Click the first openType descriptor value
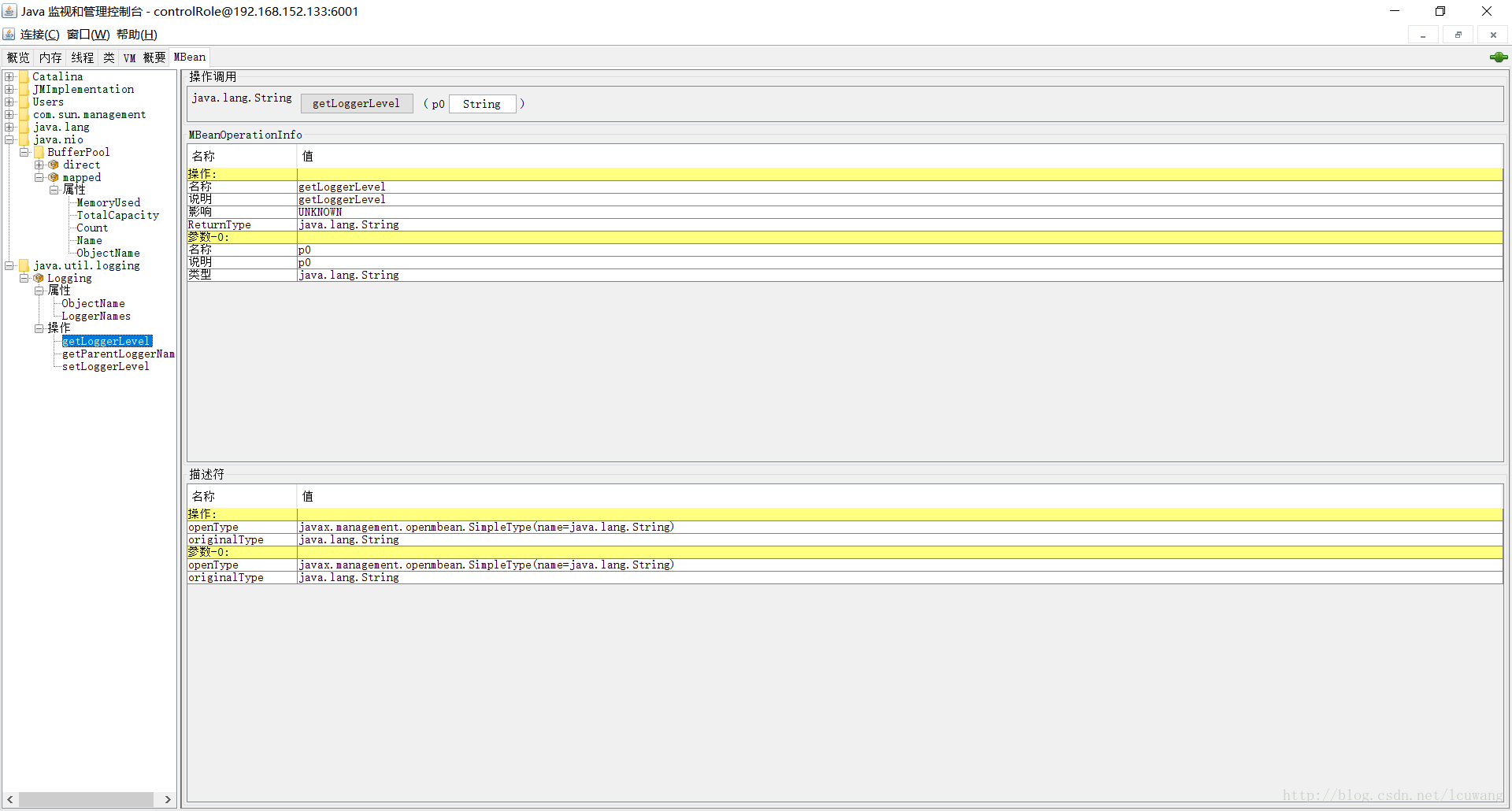 click(487, 527)
